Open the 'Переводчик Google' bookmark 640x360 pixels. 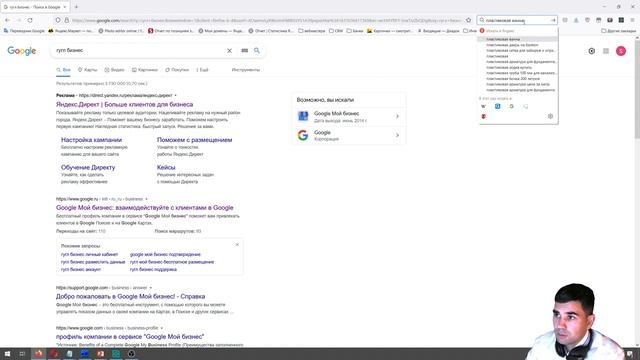24,31
